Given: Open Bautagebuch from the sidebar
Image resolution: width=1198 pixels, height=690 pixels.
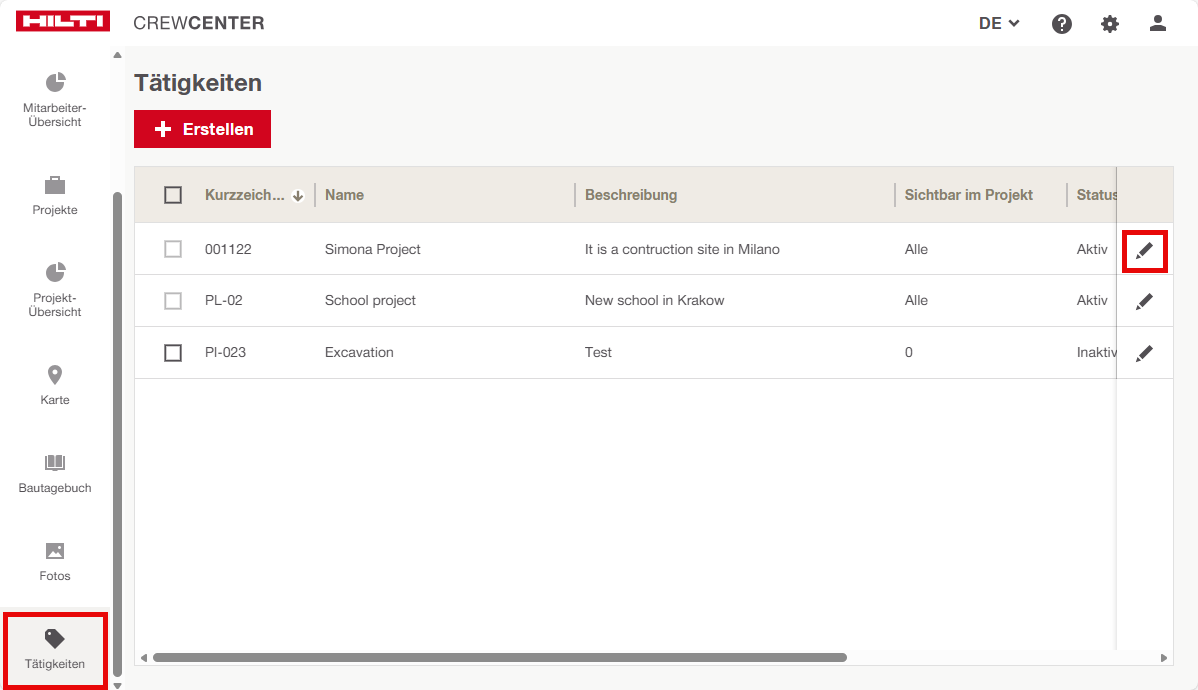Looking at the screenshot, I should pyautogui.click(x=55, y=473).
